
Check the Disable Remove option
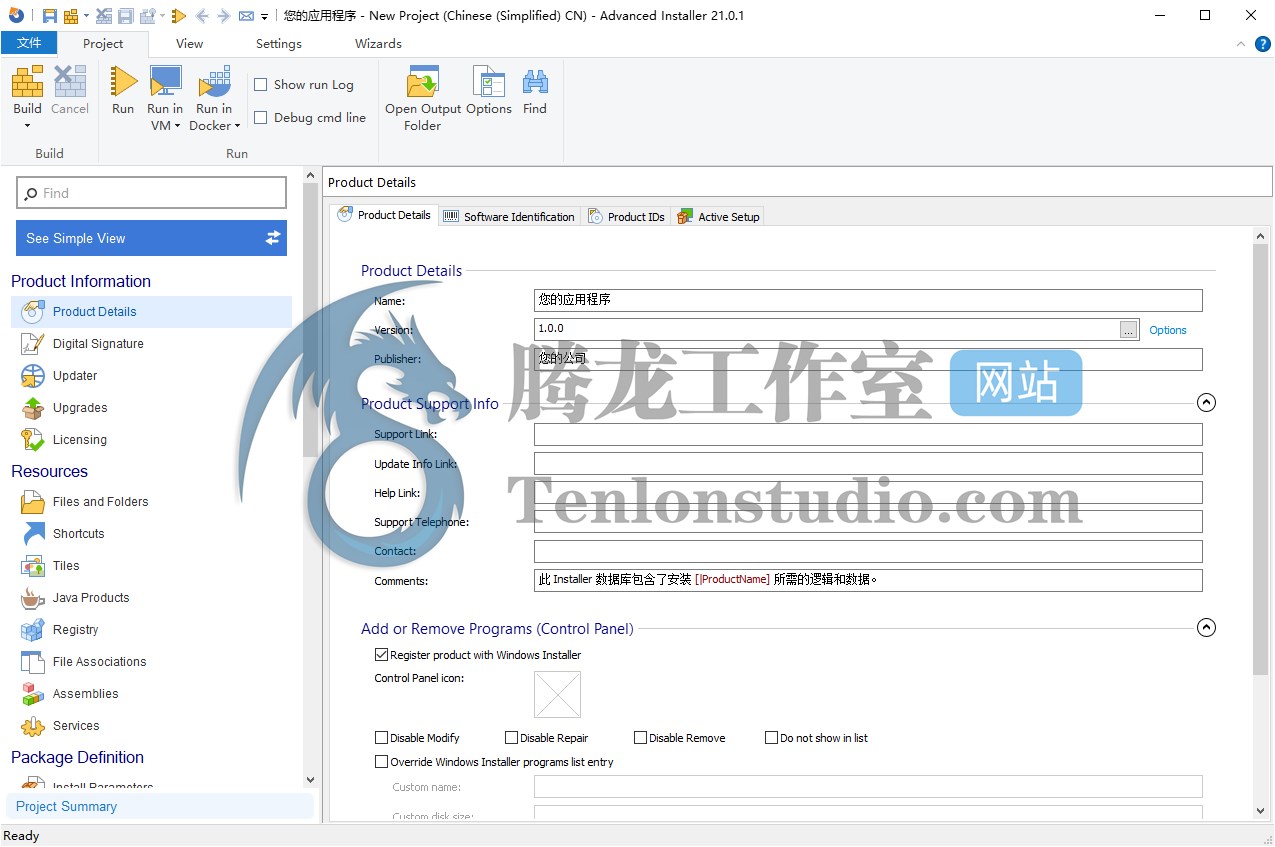[640, 738]
